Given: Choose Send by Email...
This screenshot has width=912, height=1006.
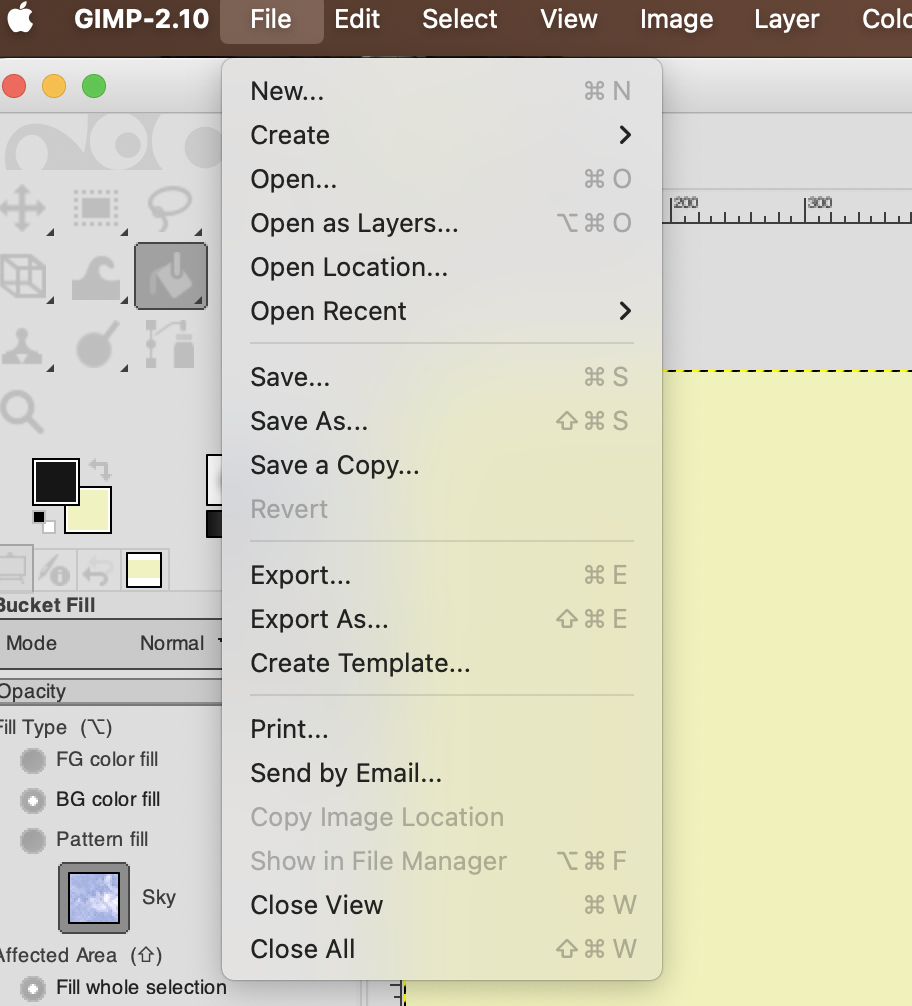Looking at the screenshot, I should click(x=442, y=773).
